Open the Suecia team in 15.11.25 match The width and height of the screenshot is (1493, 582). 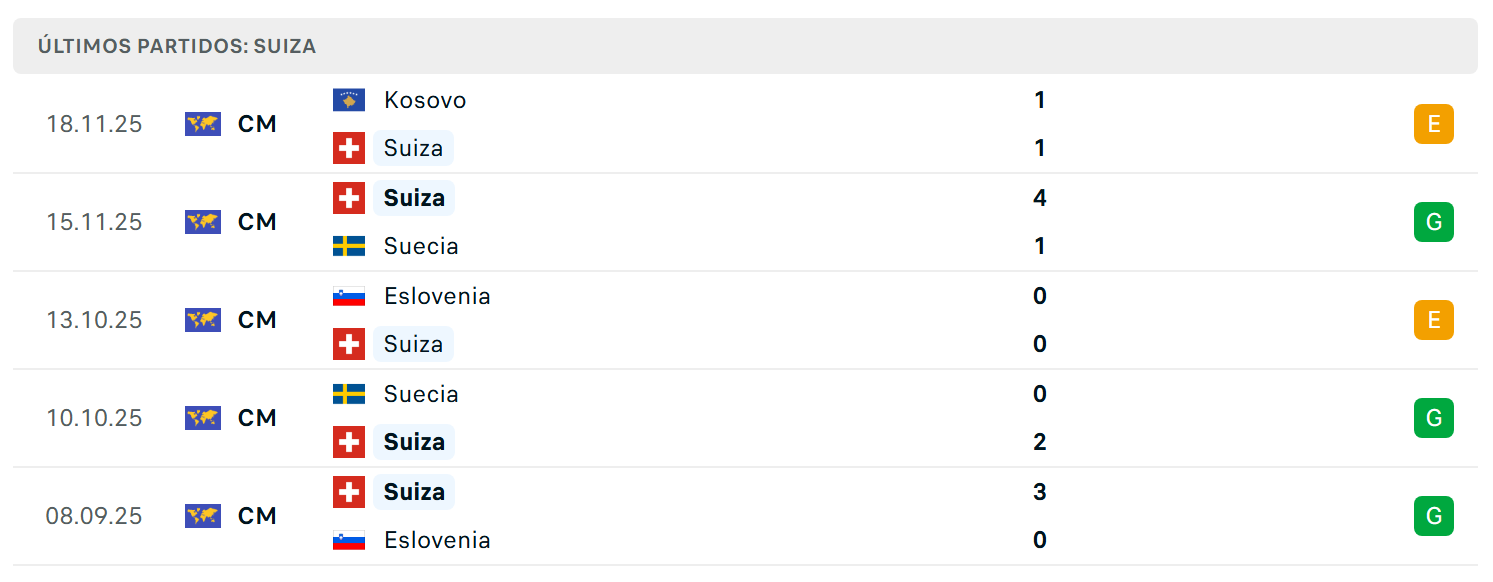(421, 246)
